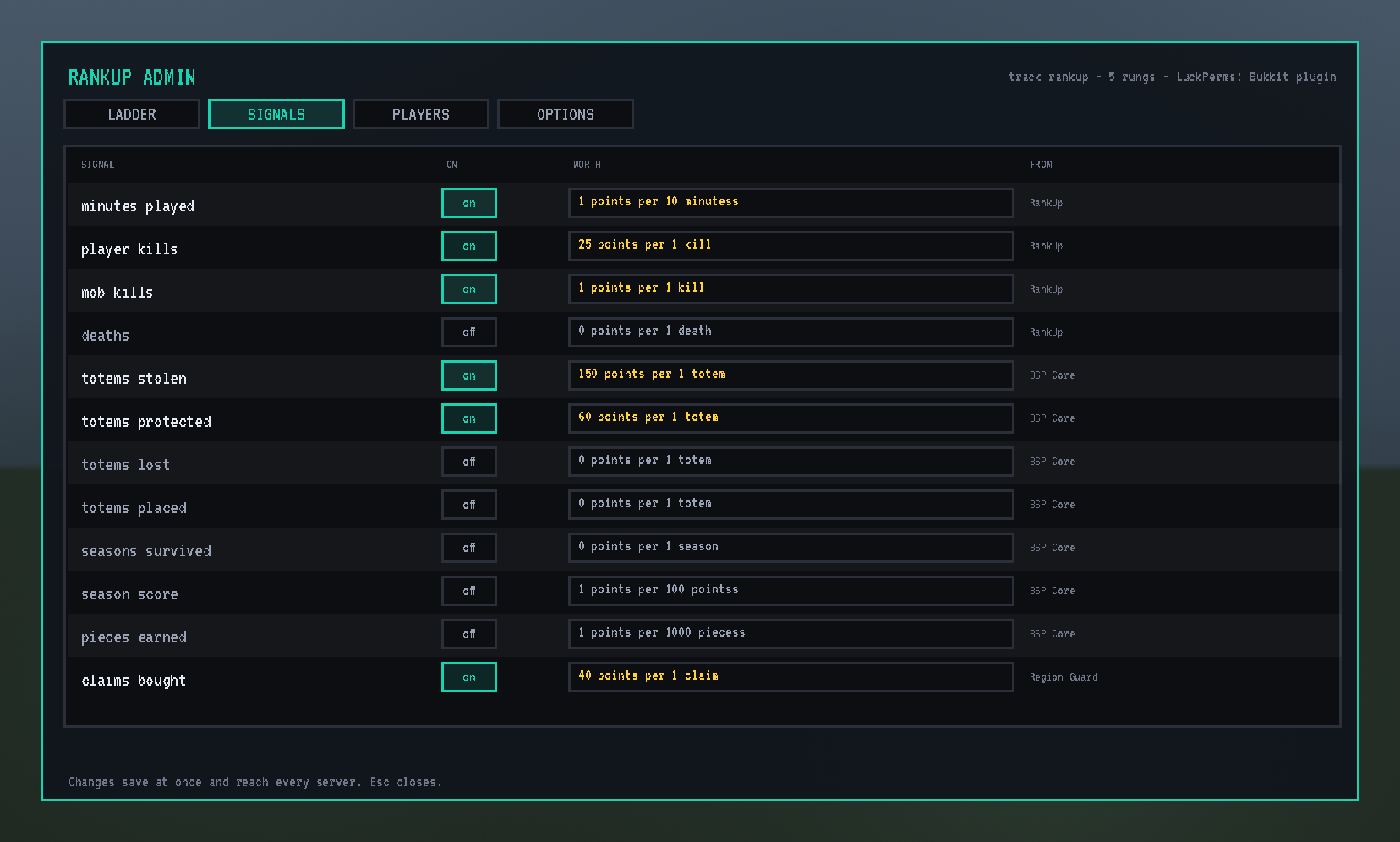Disable the claims bought signal

pos(469,677)
